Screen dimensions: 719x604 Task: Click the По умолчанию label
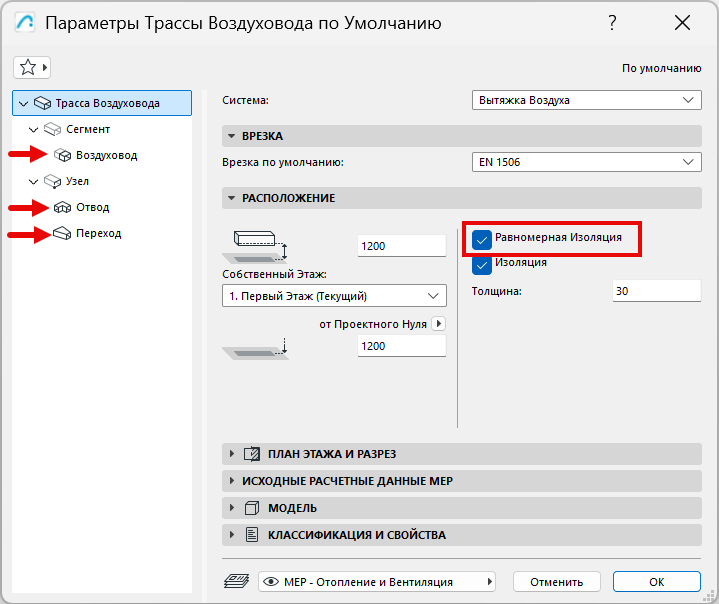click(662, 68)
